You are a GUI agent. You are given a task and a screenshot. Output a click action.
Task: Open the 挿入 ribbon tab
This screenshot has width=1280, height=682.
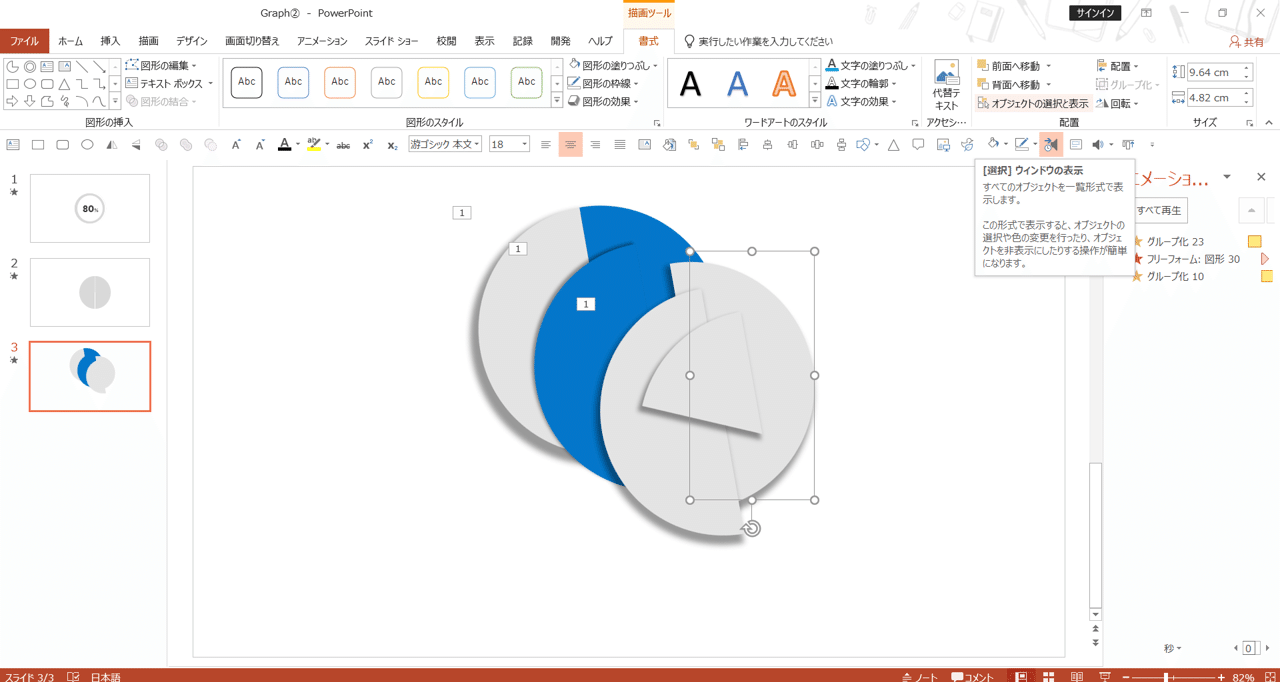[x=110, y=41]
